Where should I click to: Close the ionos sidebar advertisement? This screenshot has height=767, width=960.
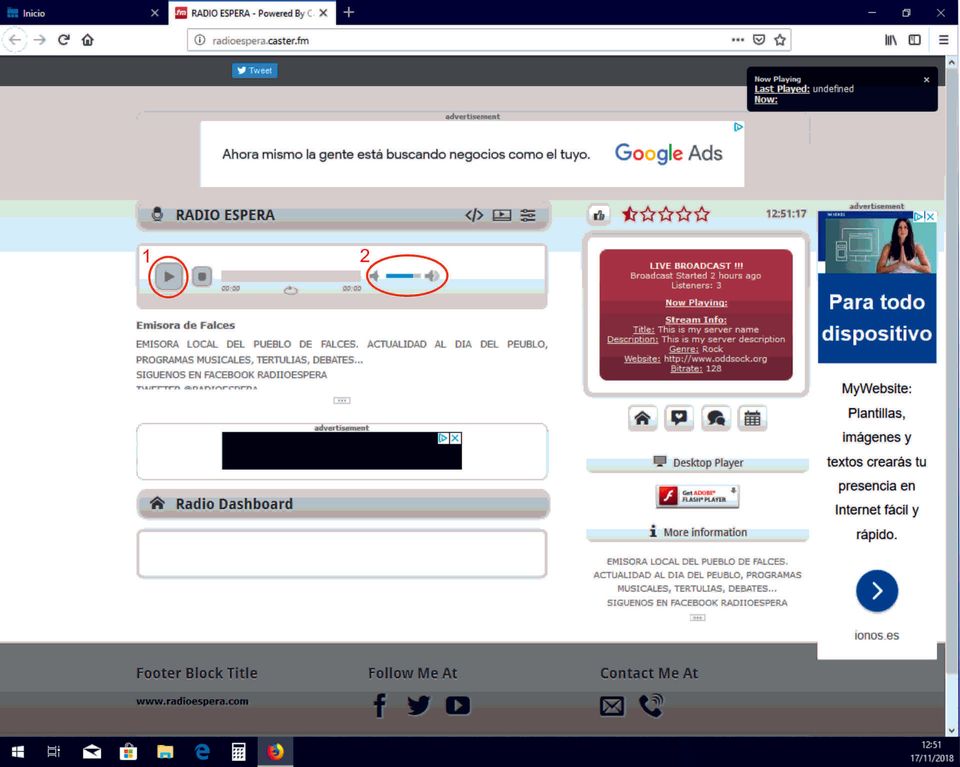point(930,217)
